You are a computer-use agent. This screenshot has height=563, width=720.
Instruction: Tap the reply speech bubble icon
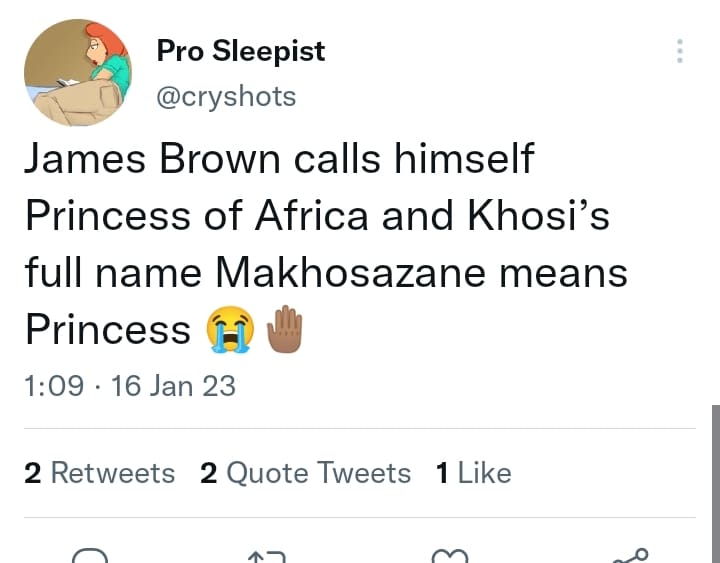[x=90, y=555]
